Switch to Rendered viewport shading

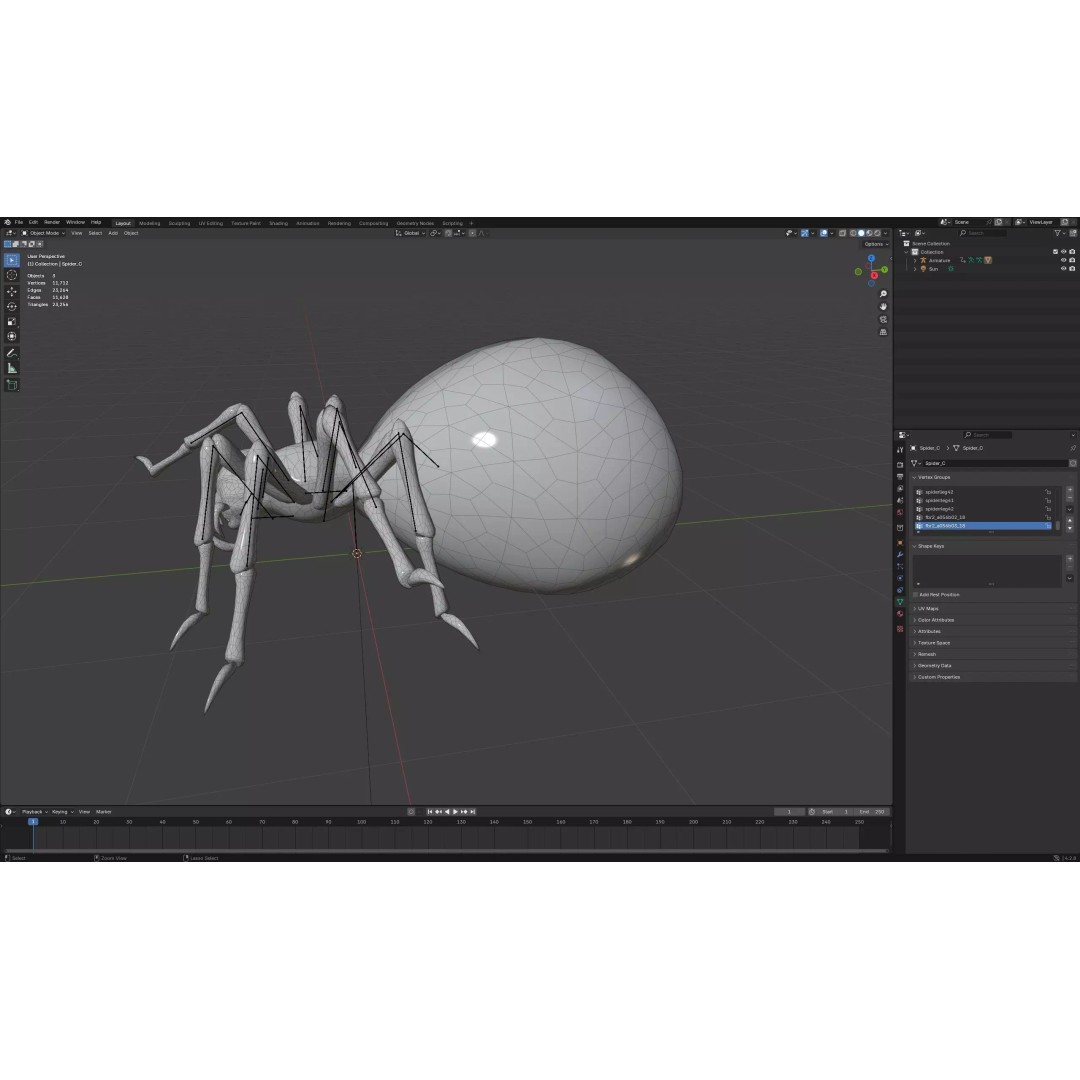coord(878,233)
